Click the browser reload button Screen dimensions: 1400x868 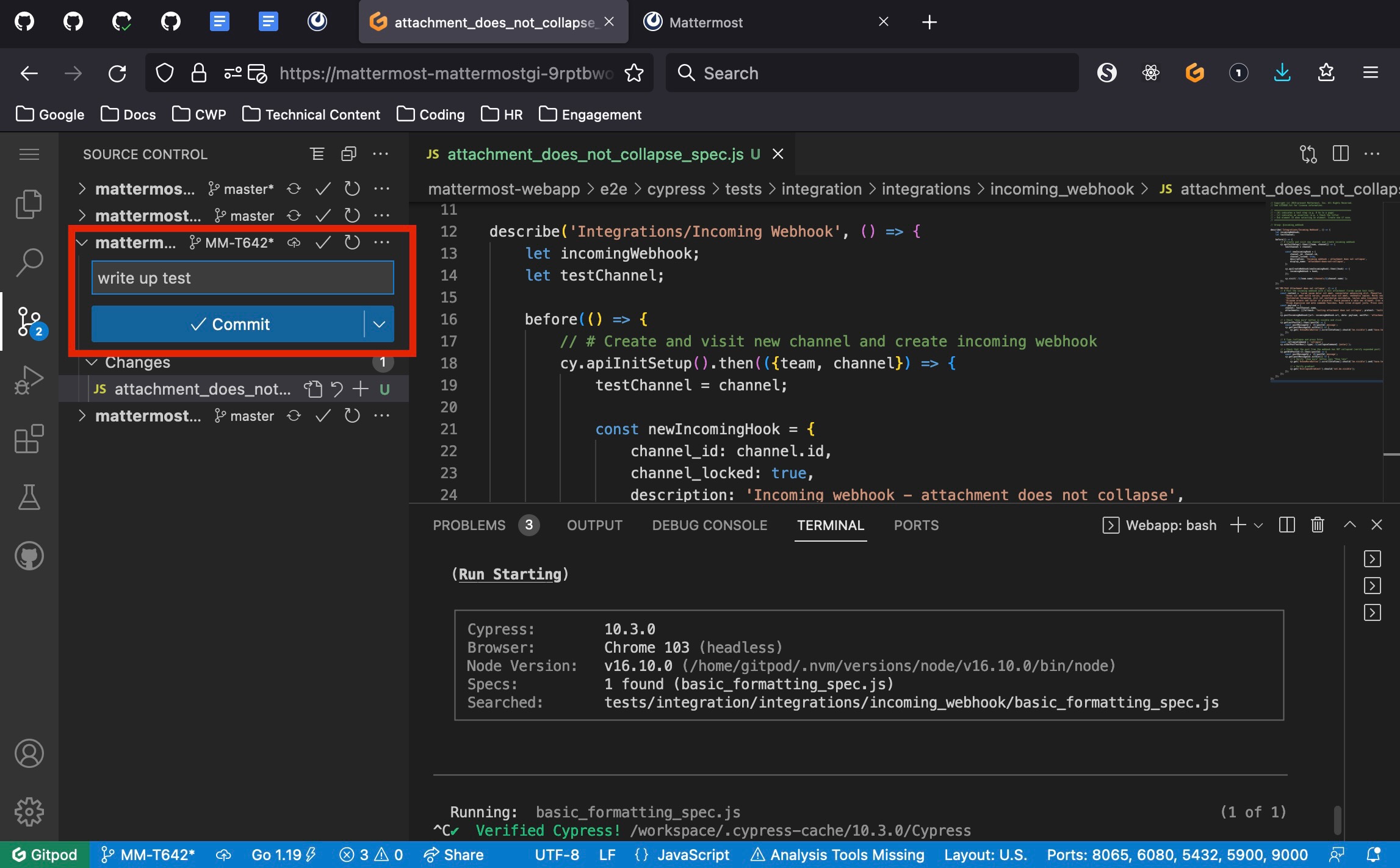pos(117,73)
